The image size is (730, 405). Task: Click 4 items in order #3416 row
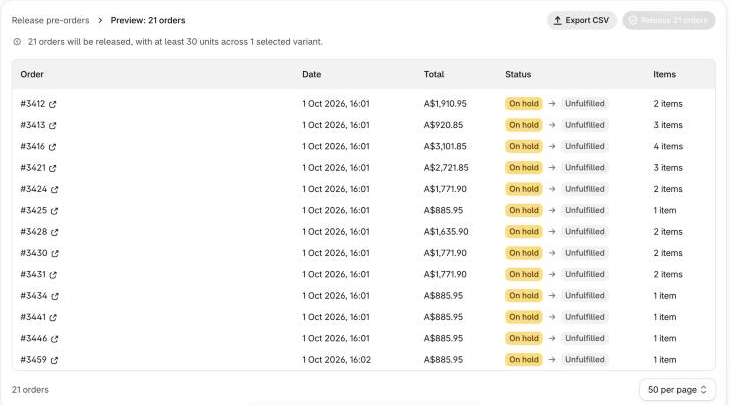coord(668,147)
